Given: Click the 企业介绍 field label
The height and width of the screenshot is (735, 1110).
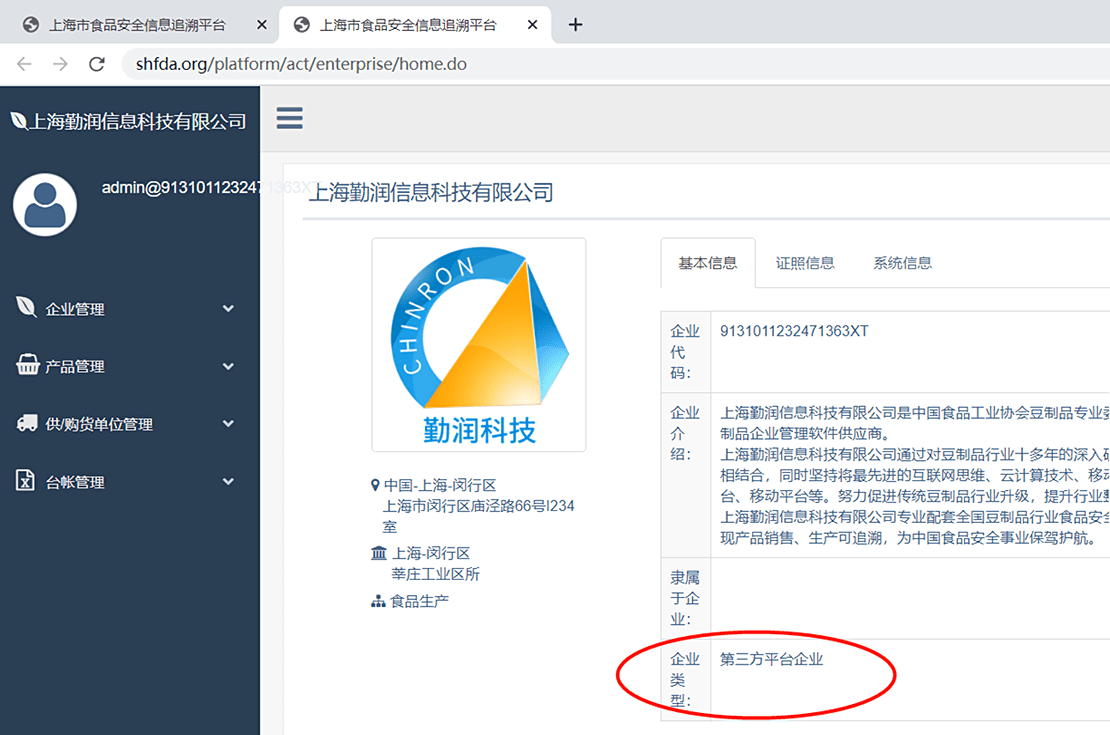Looking at the screenshot, I should click(685, 433).
